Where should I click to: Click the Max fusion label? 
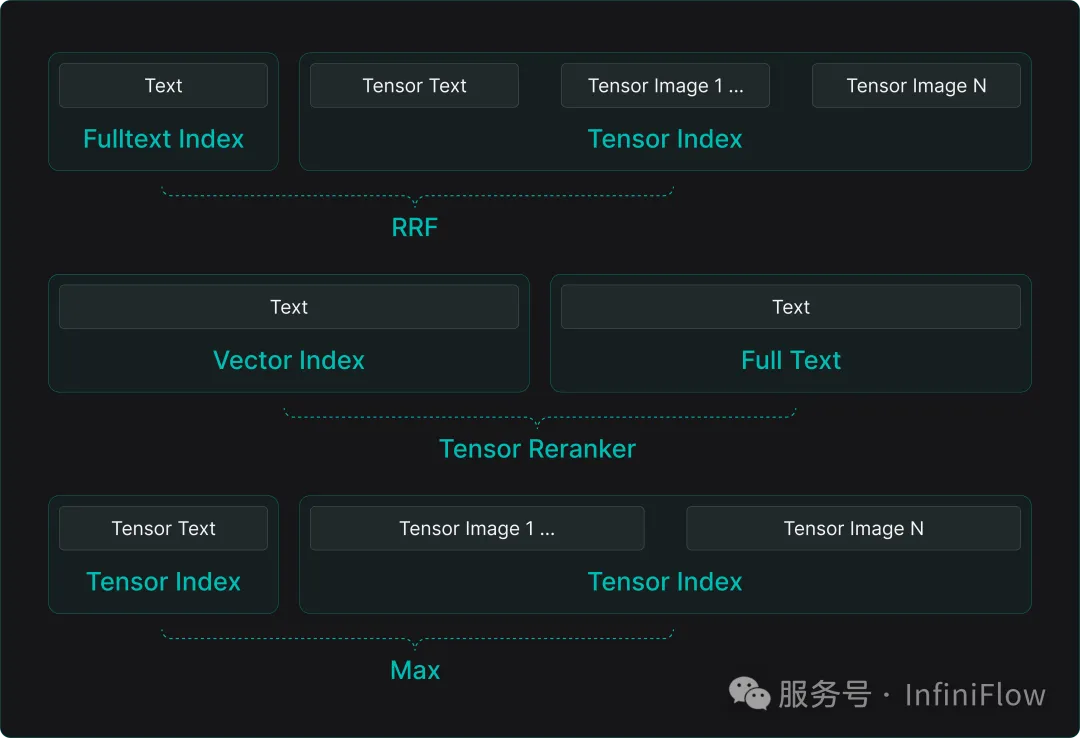coord(415,670)
